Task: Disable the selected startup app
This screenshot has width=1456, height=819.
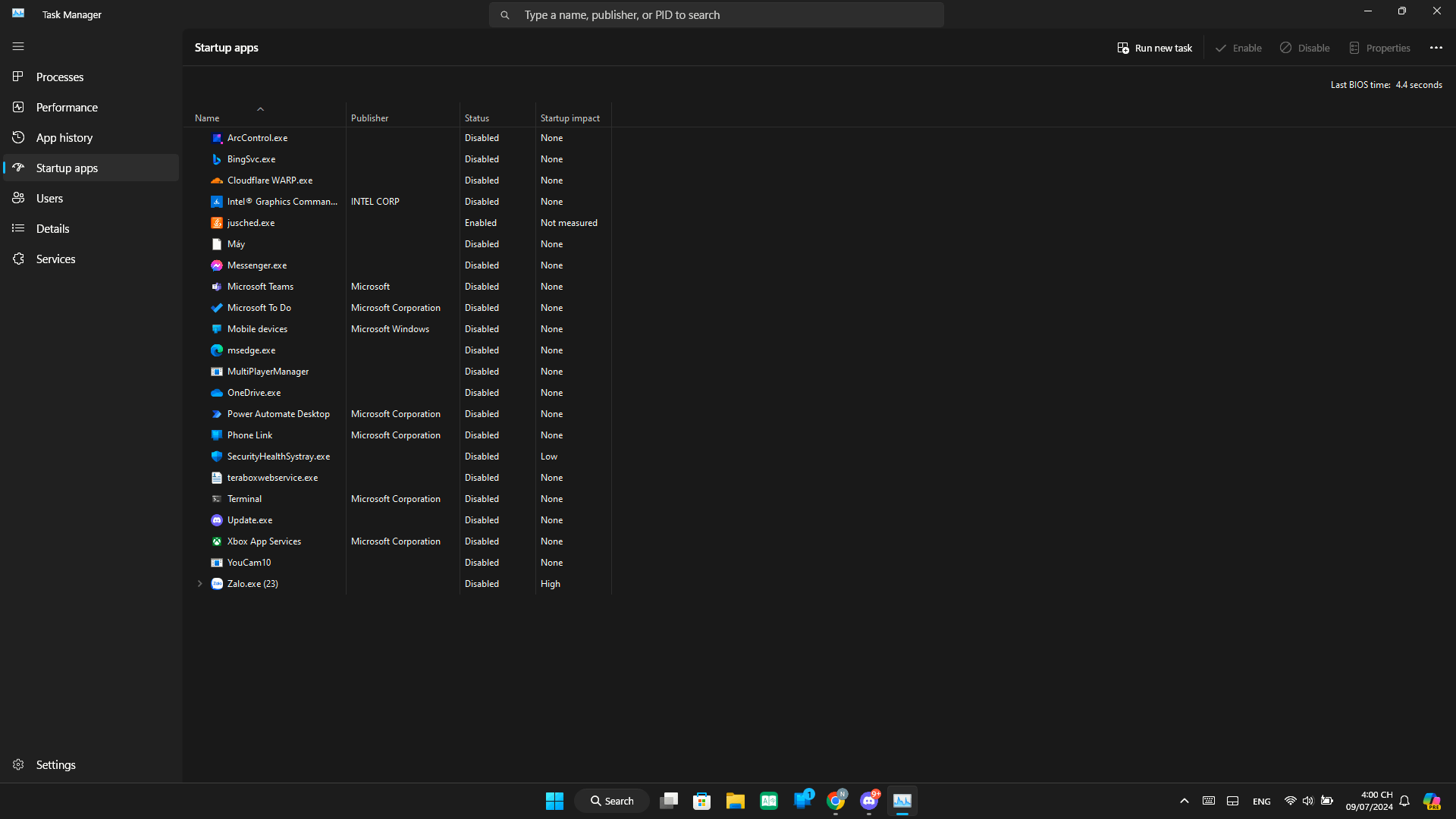Action: tap(1304, 47)
